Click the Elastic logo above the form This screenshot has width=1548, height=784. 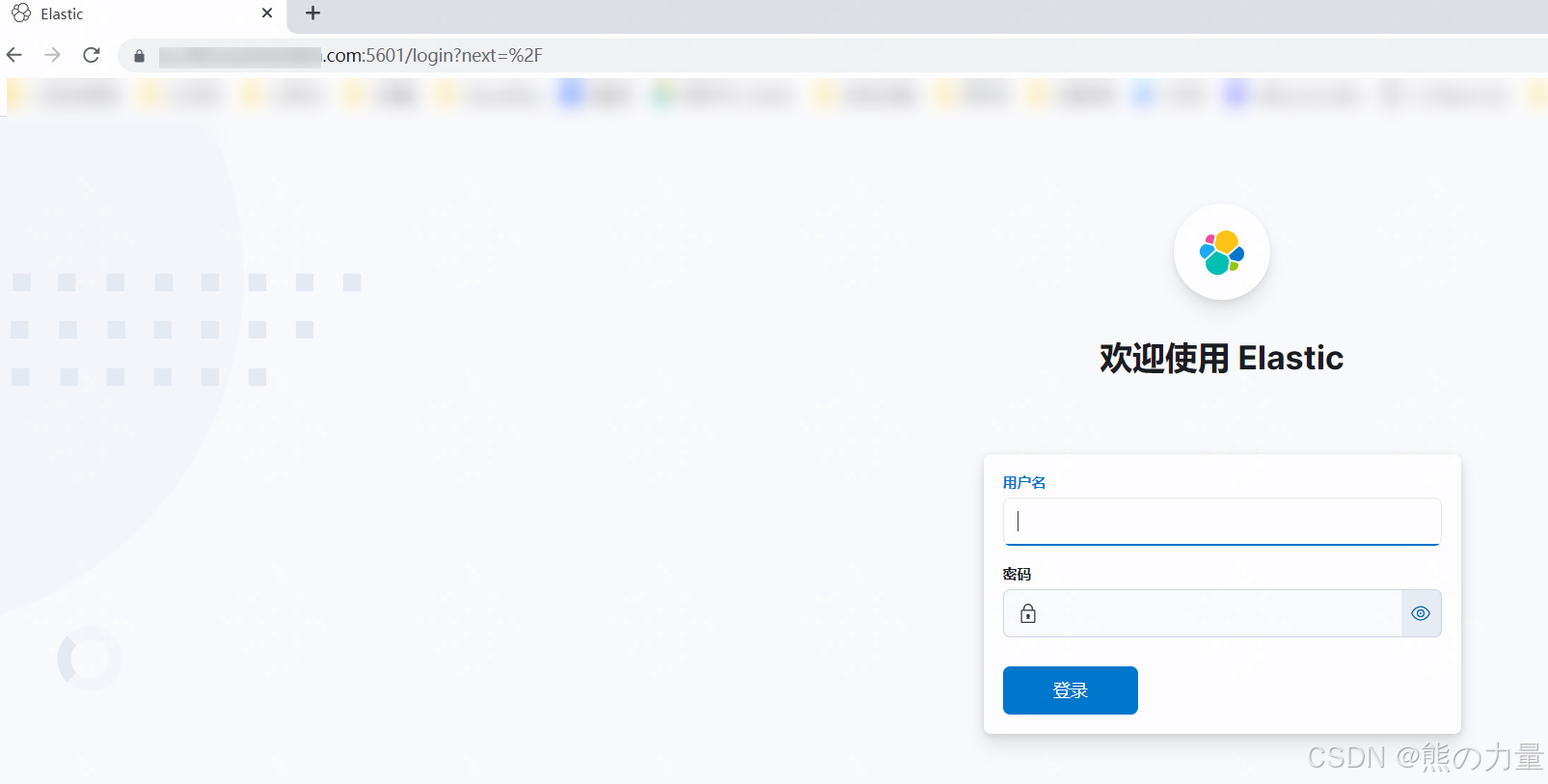coord(1222,252)
